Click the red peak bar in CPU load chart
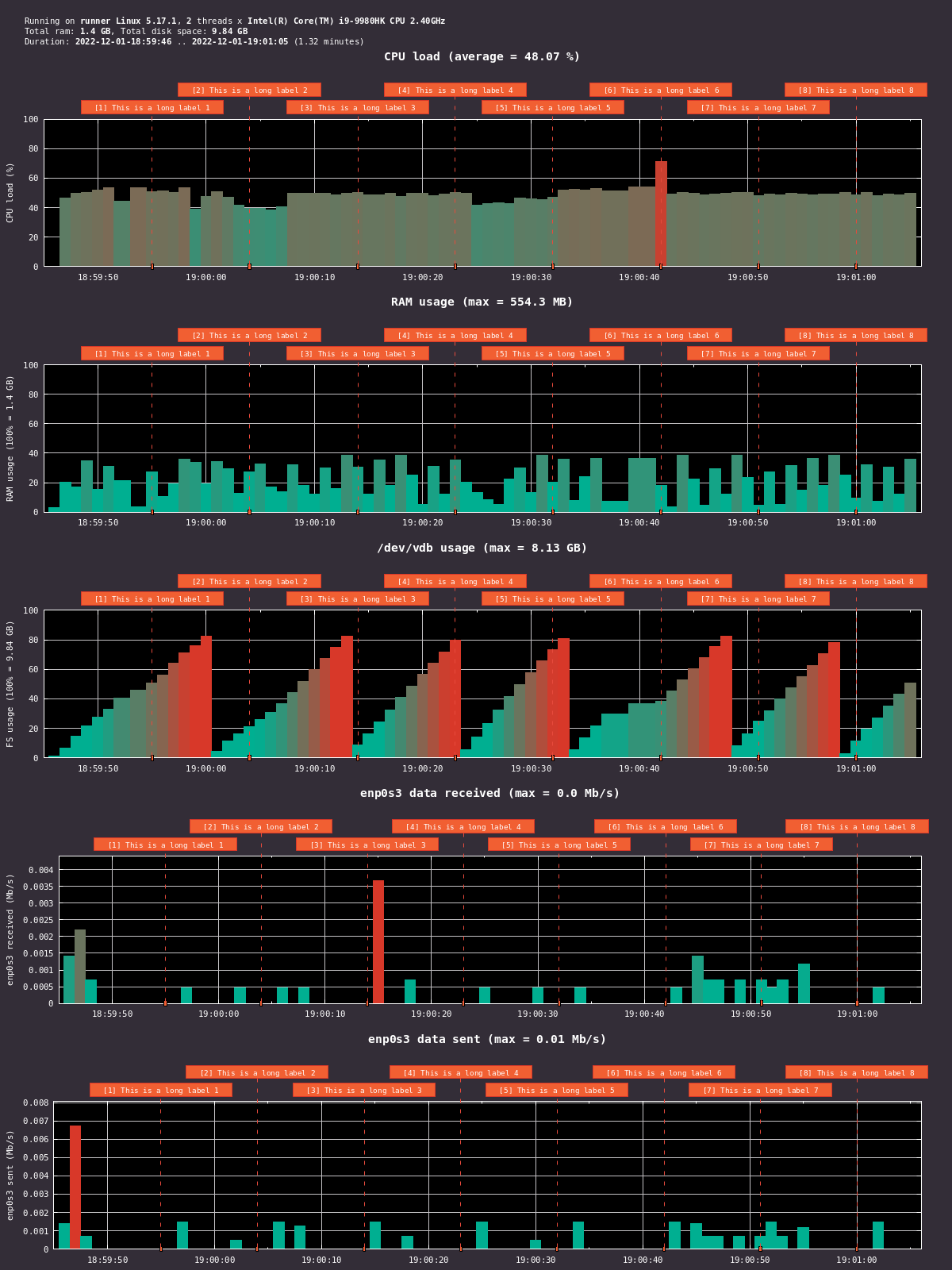The height and width of the screenshot is (1270, 952). (661, 213)
